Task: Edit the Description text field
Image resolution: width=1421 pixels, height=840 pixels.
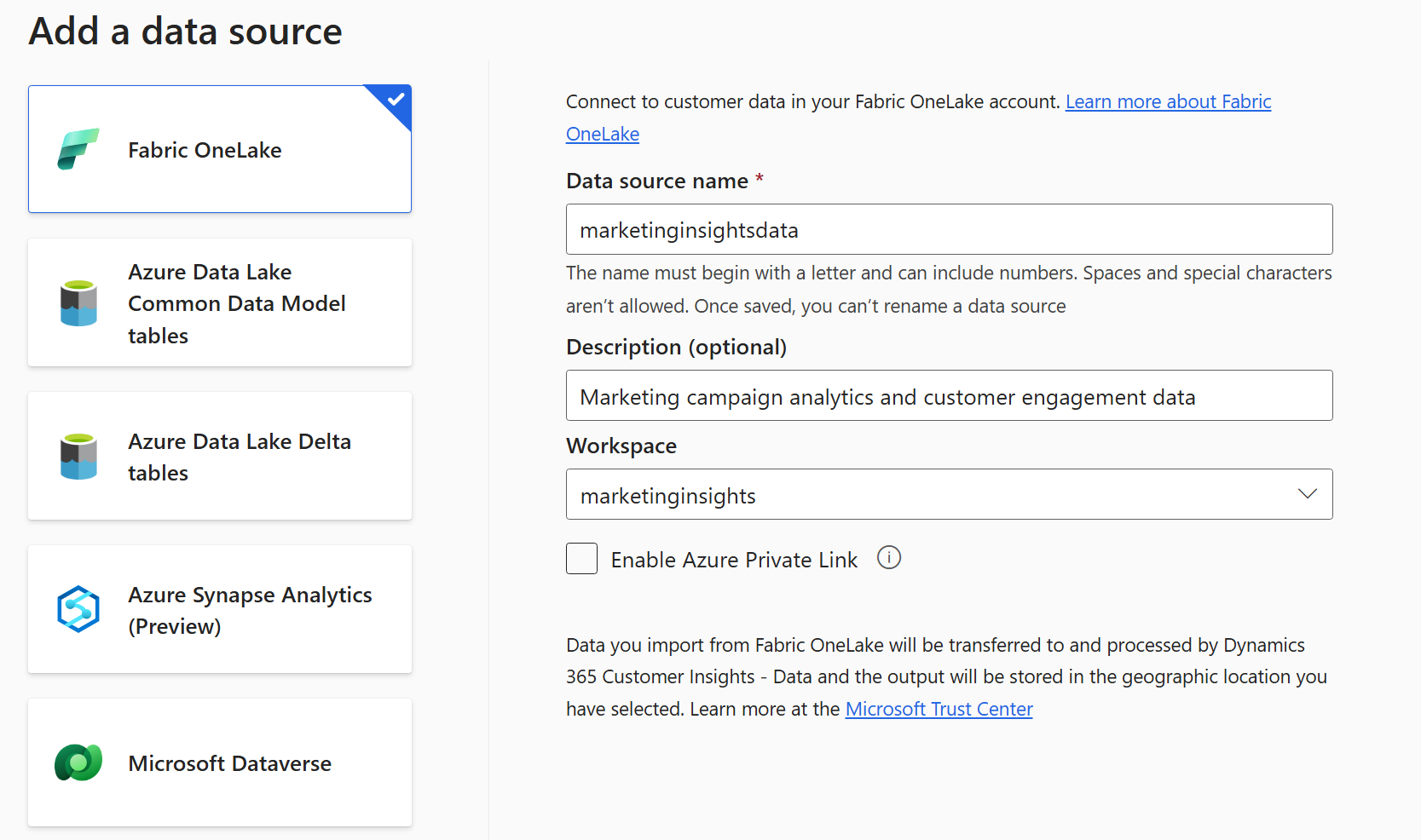Action: pyautogui.click(x=949, y=395)
